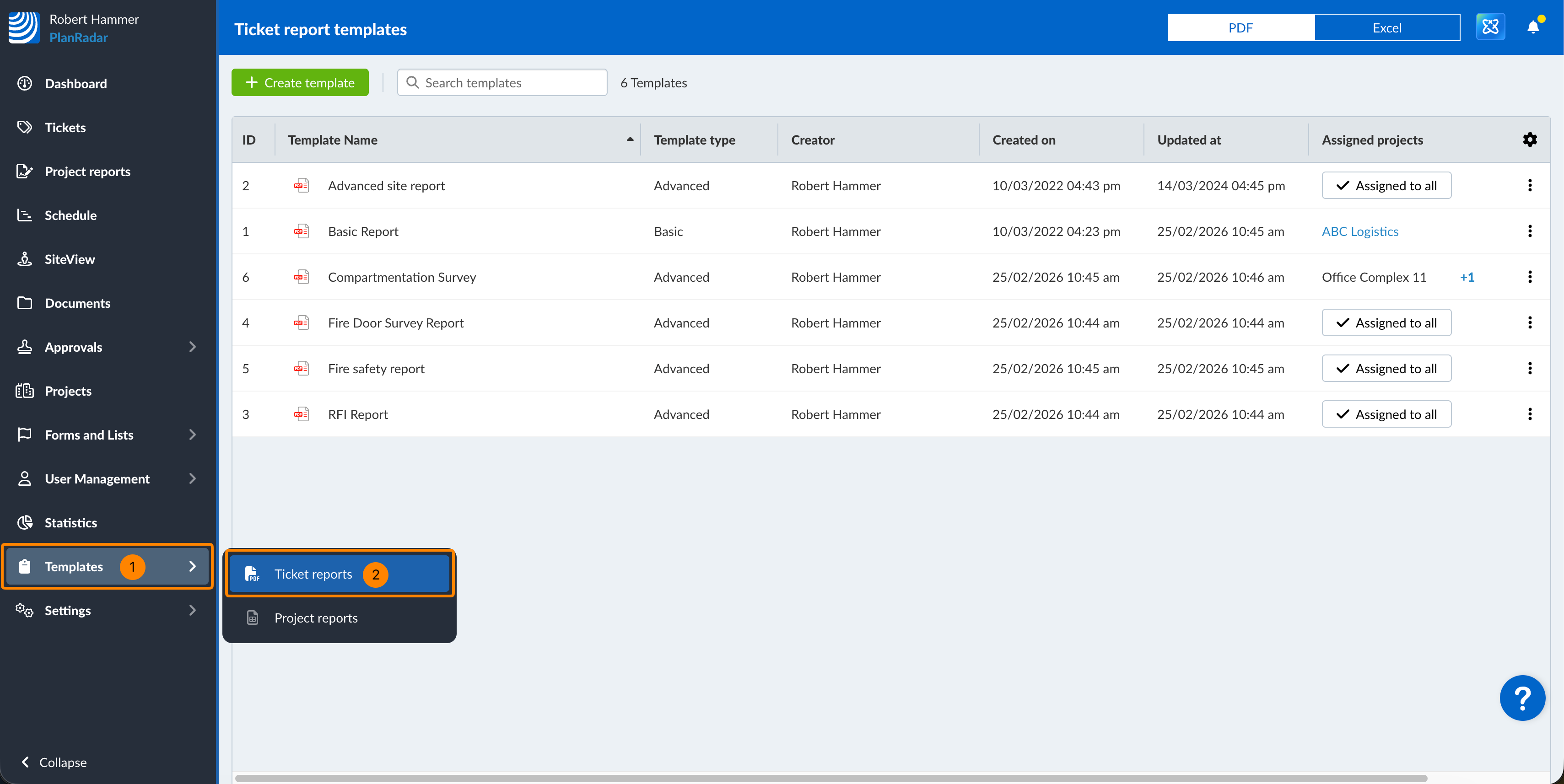
Task: Open three-dot menu for Advanced site report
Action: 1529,185
